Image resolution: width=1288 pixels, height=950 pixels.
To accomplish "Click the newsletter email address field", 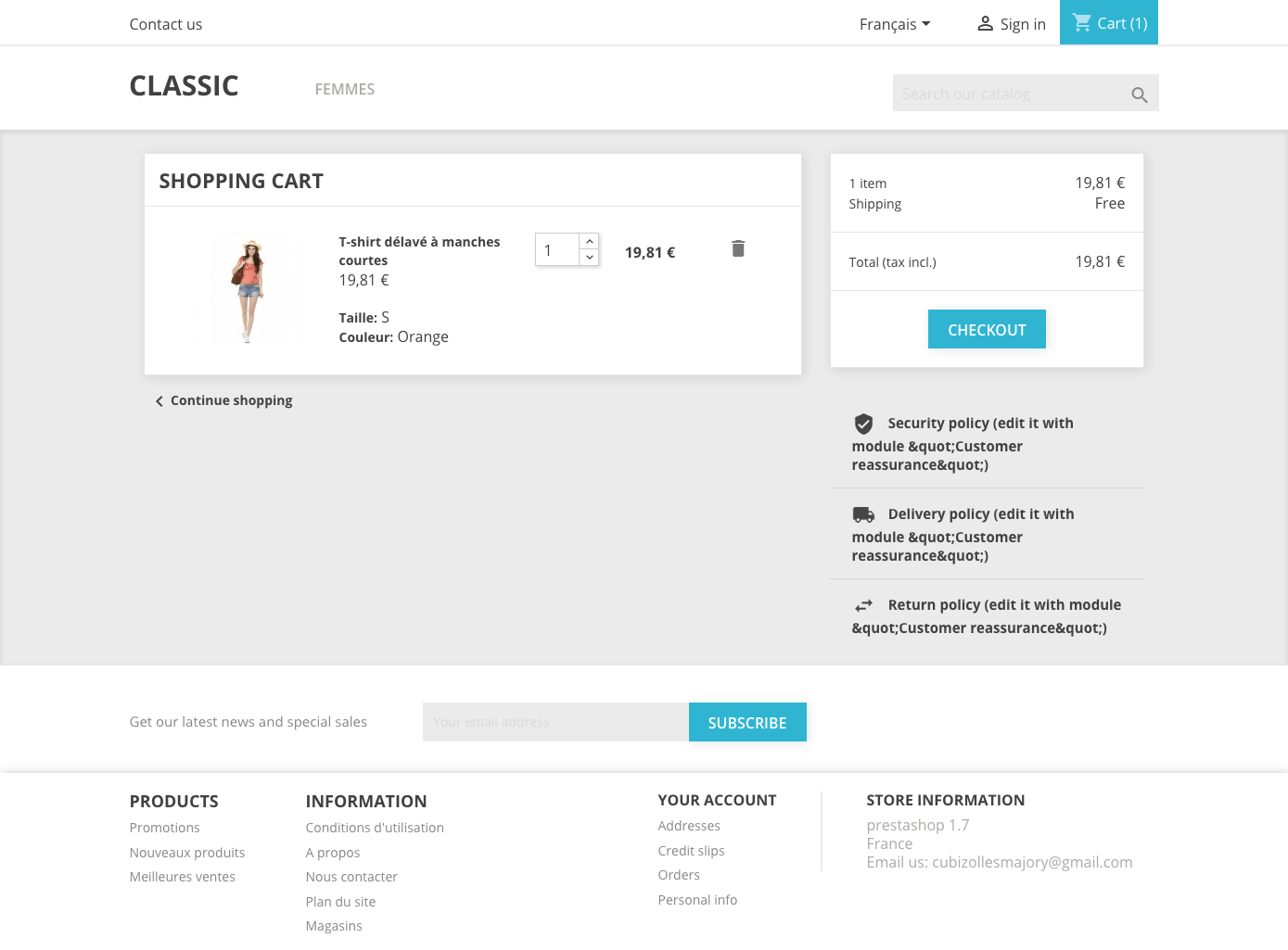I will 555,722.
